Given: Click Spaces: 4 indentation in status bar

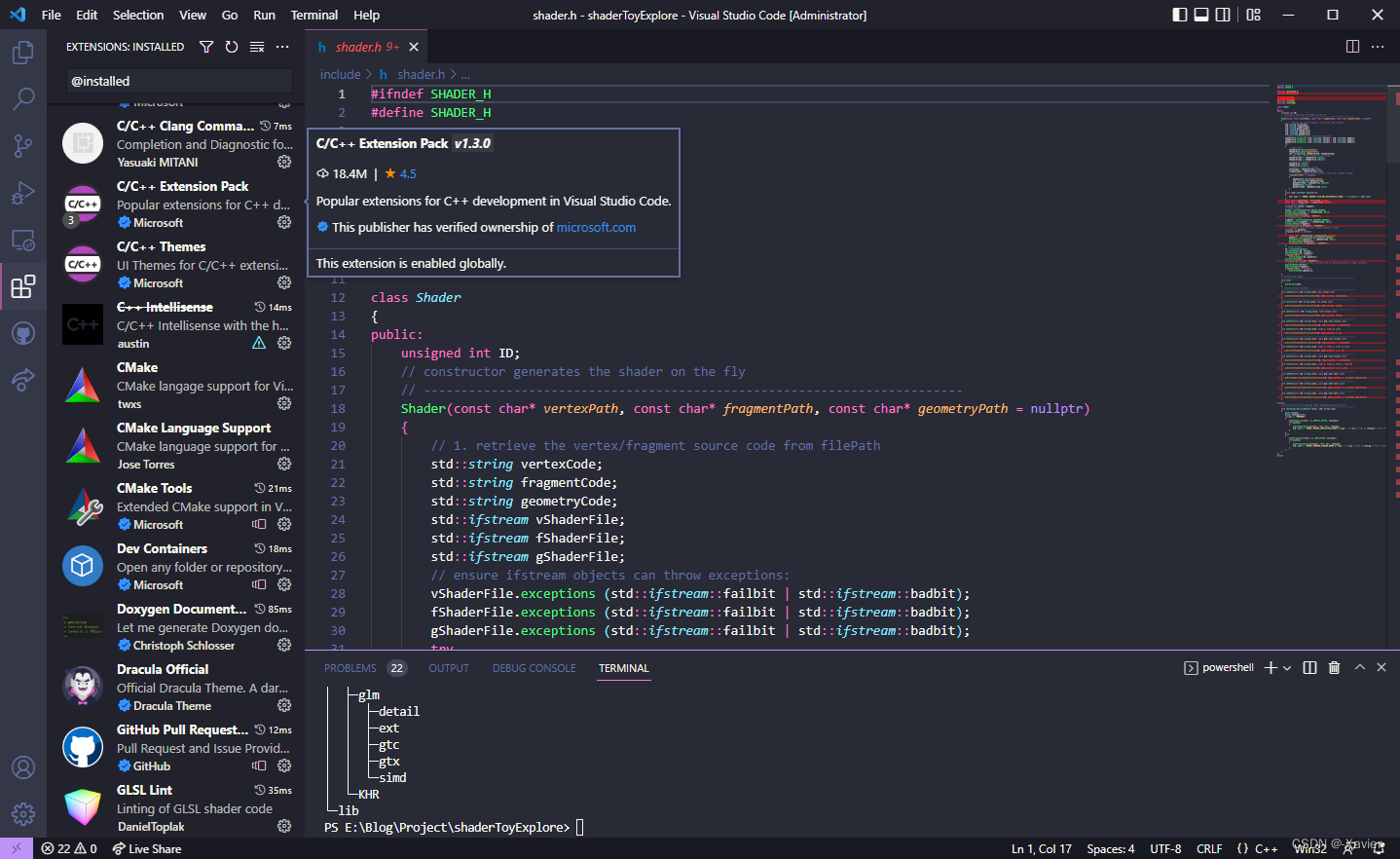Looking at the screenshot, I should [1111, 848].
